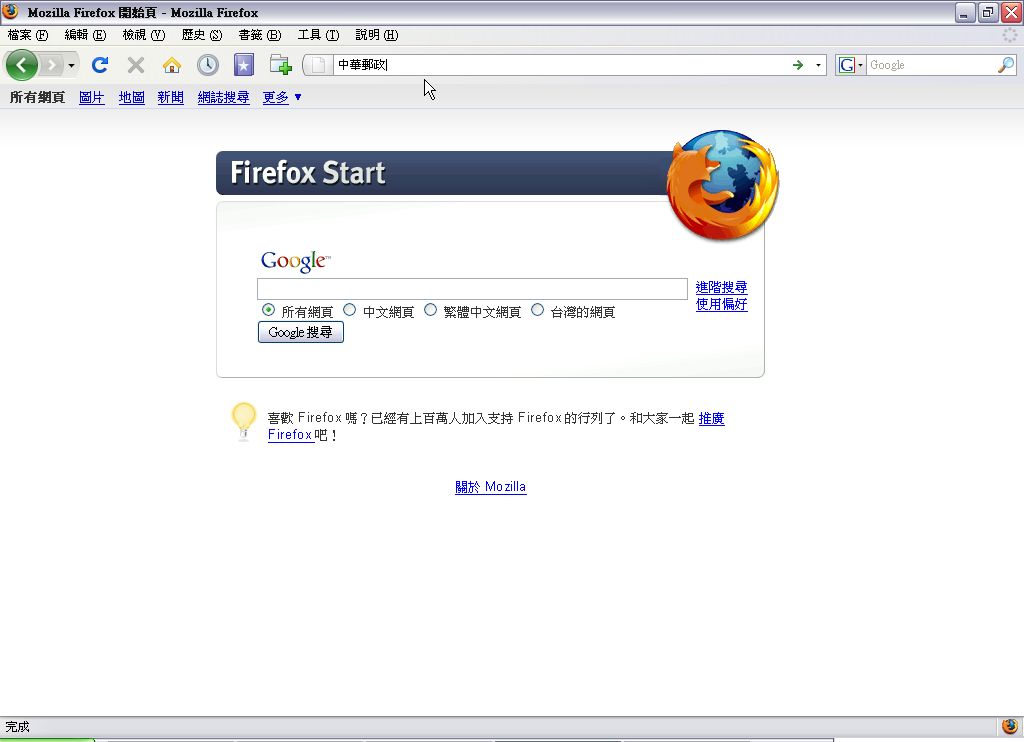Open the 編輯 (E) menu

tap(85, 35)
